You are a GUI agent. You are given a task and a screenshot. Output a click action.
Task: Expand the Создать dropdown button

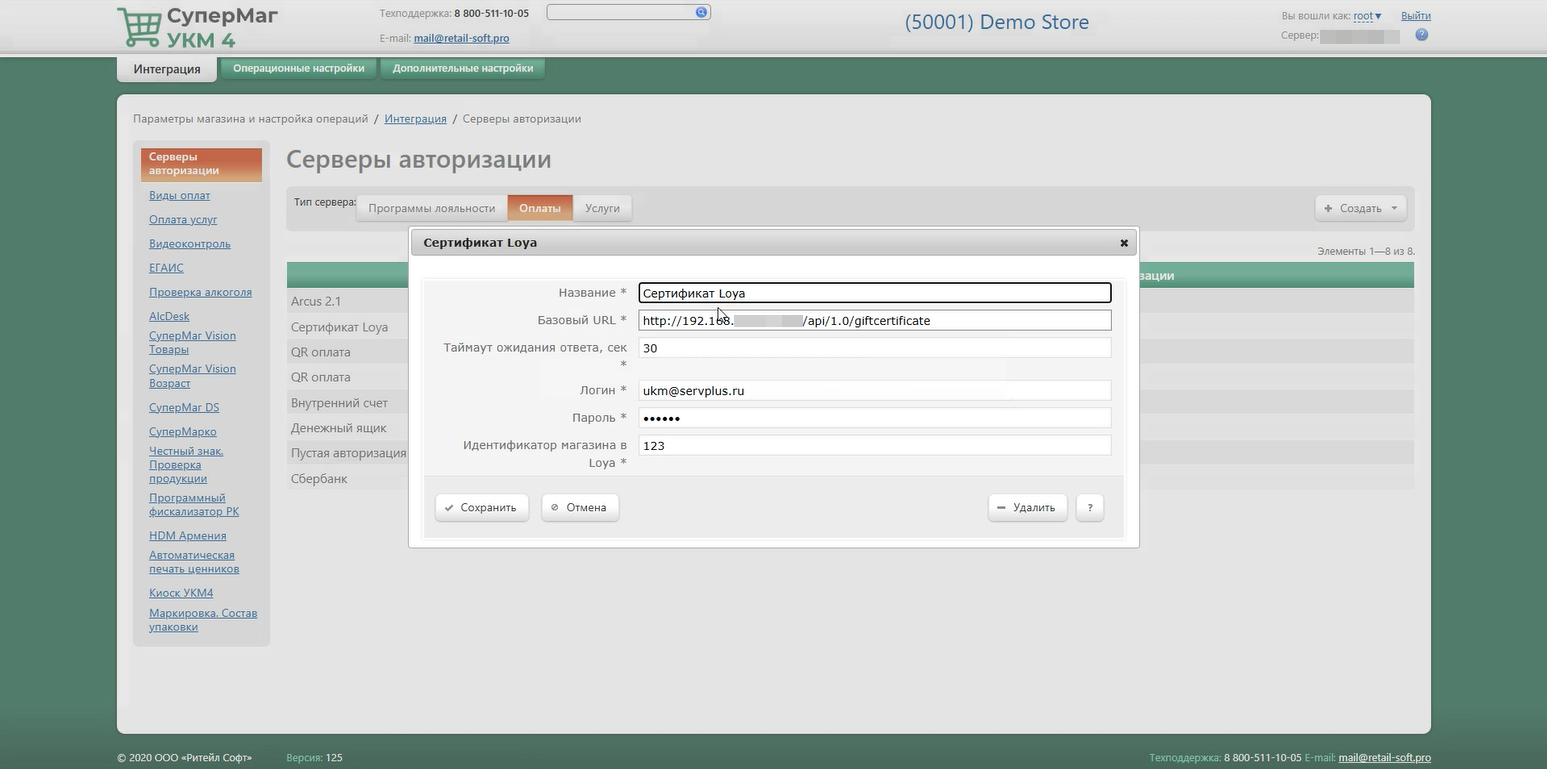[x=1360, y=208]
